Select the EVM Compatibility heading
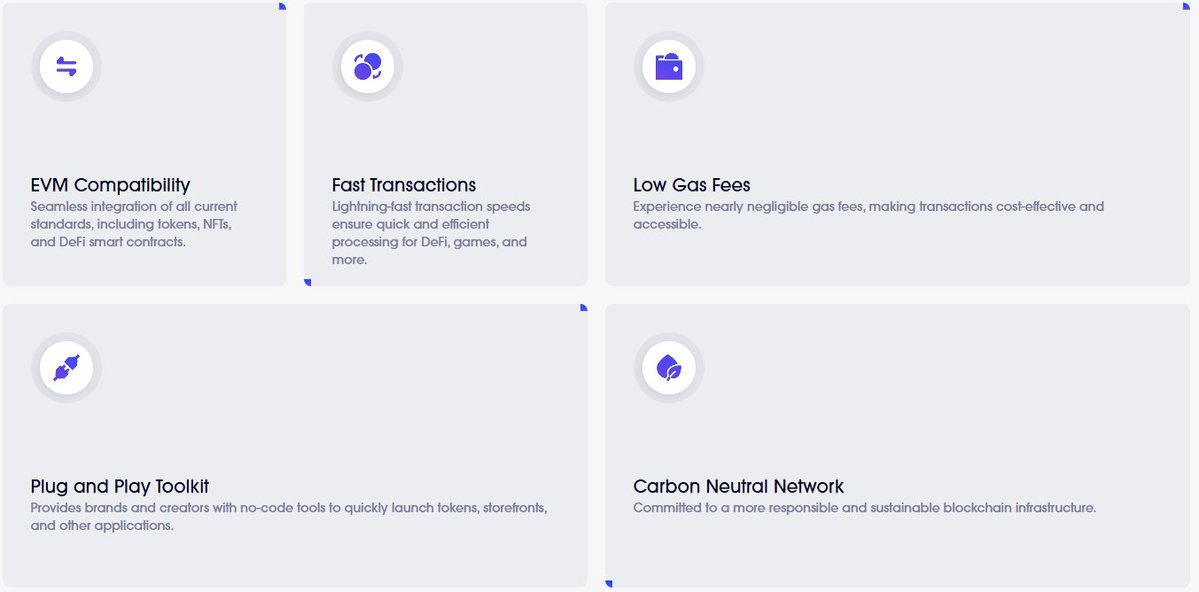The width and height of the screenshot is (1199, 592). pyautogui.click(x=110, y=185)
